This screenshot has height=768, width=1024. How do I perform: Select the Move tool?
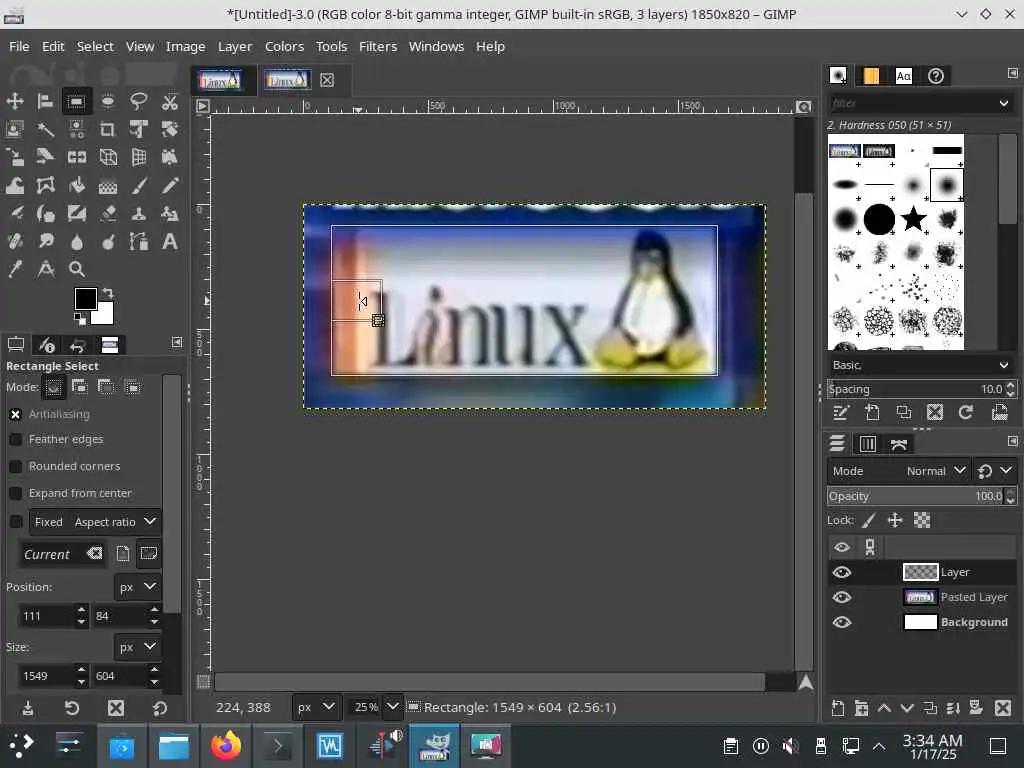[14, 101]
